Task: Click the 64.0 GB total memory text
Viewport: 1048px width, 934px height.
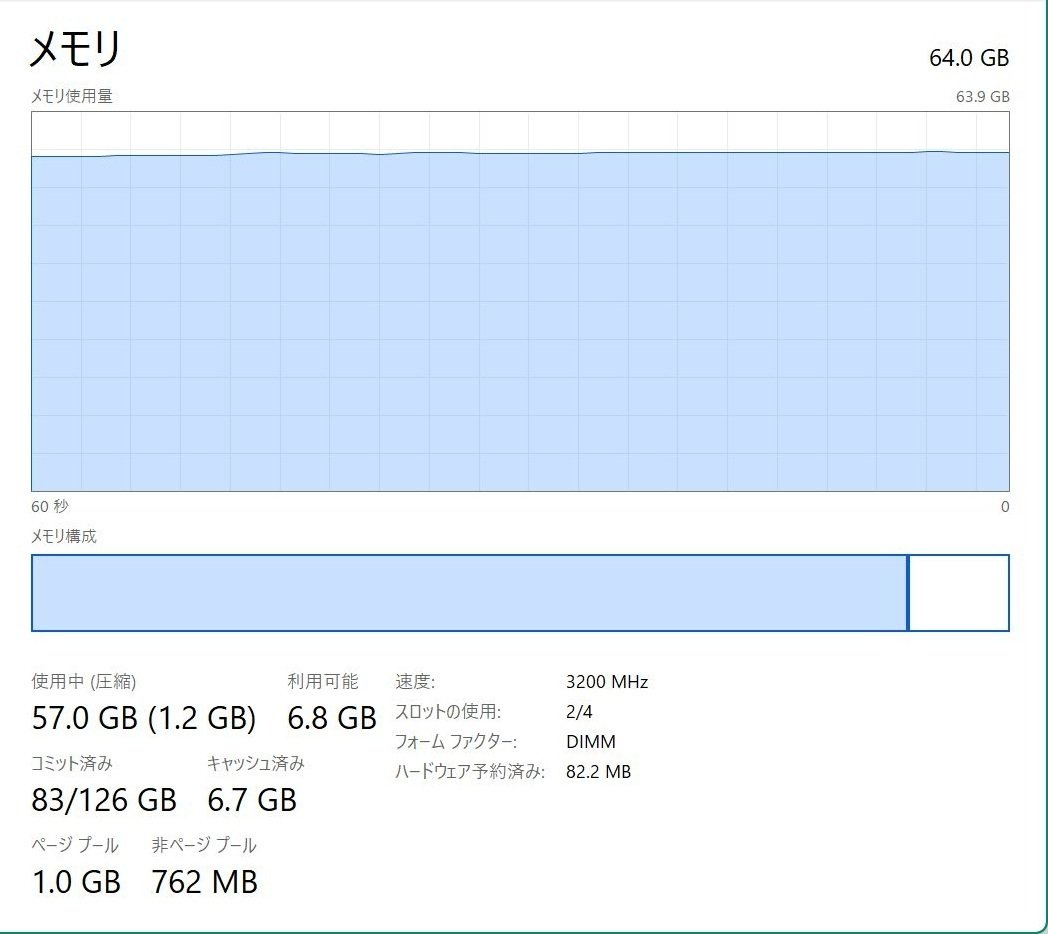Action: click(968, 58)
